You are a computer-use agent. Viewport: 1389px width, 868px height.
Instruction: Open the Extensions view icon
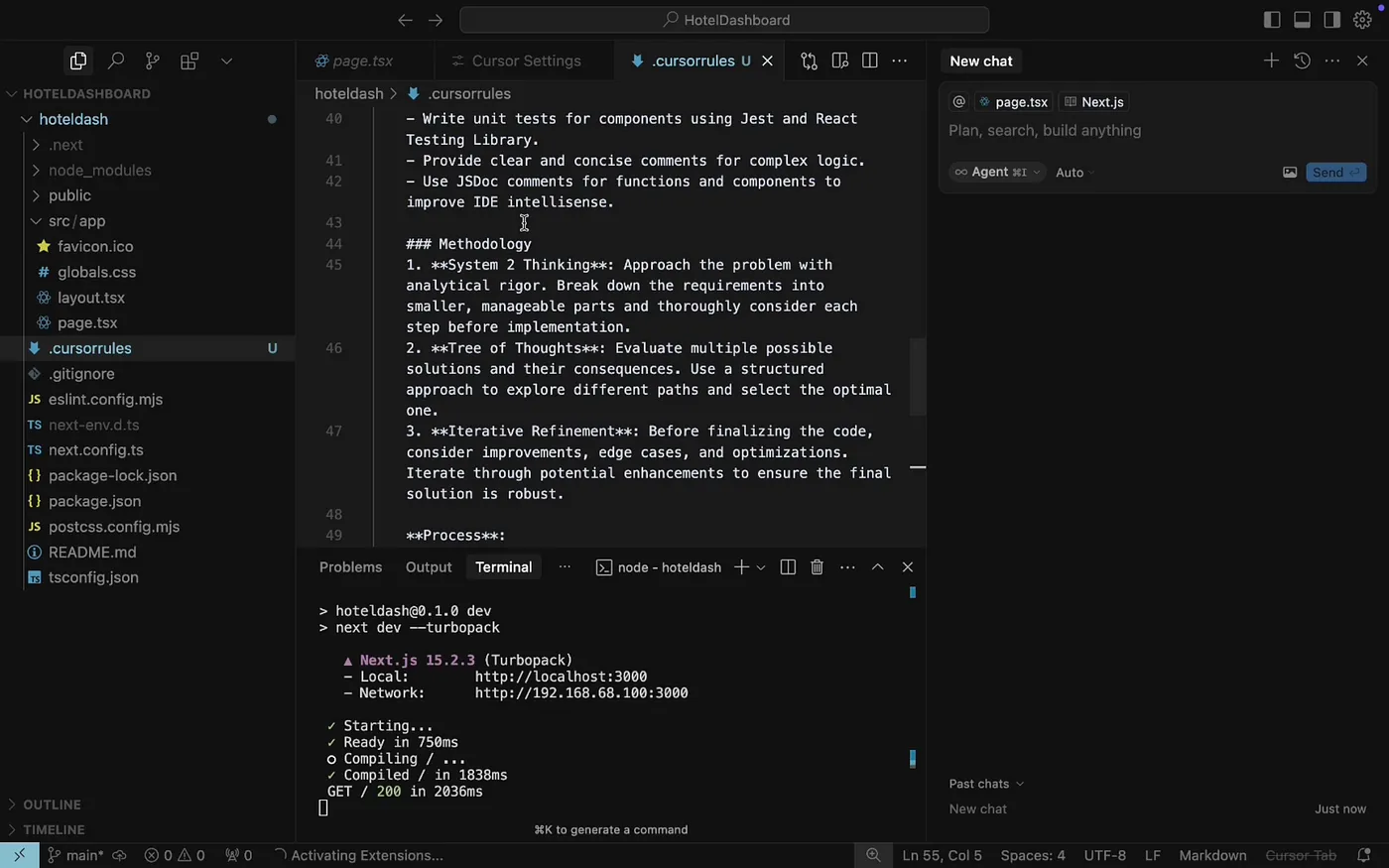click(x=189, y=61)
